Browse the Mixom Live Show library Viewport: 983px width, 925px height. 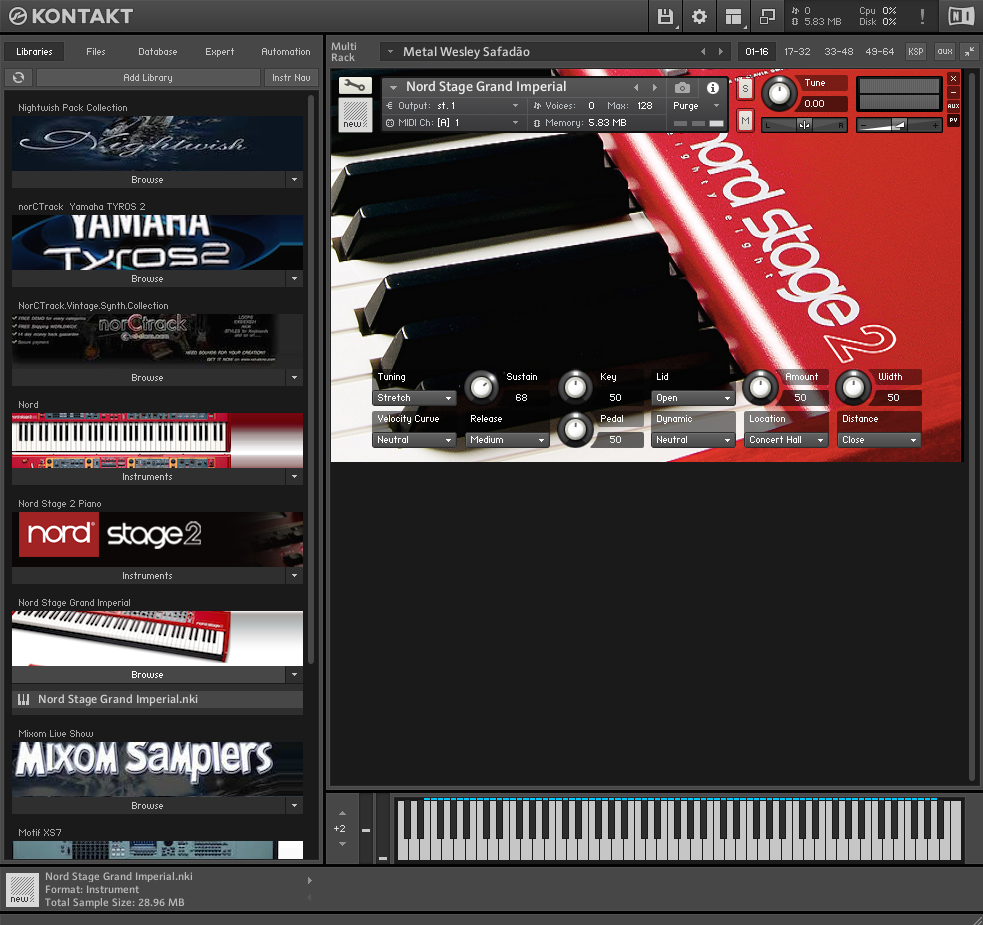click(x=148, y=805)
